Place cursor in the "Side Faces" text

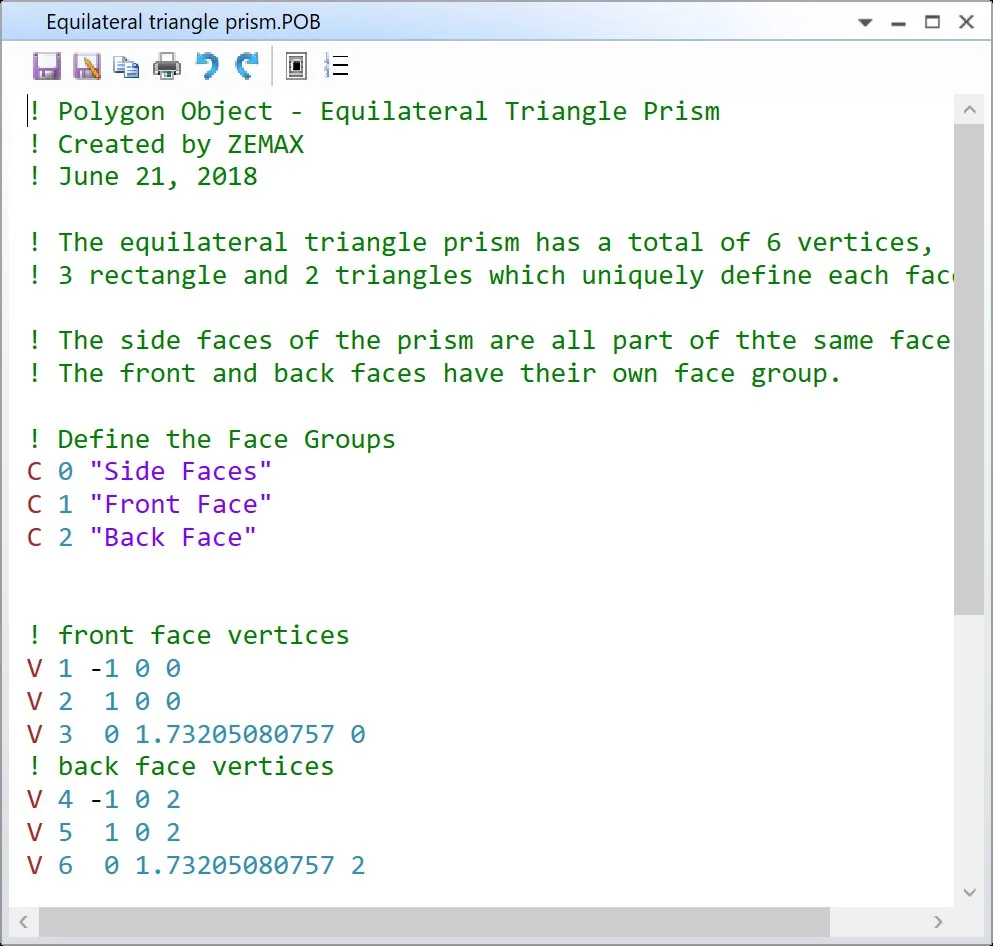click(180, 471)
